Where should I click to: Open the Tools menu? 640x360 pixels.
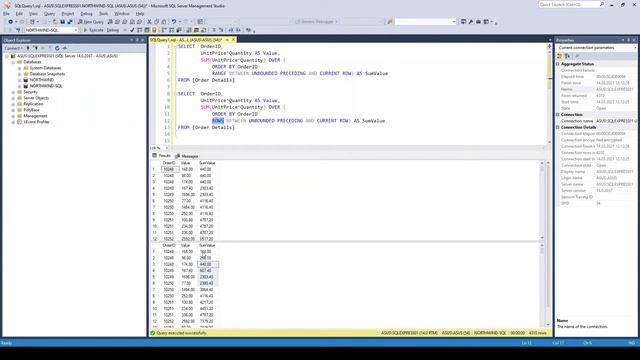coord(104,14)
